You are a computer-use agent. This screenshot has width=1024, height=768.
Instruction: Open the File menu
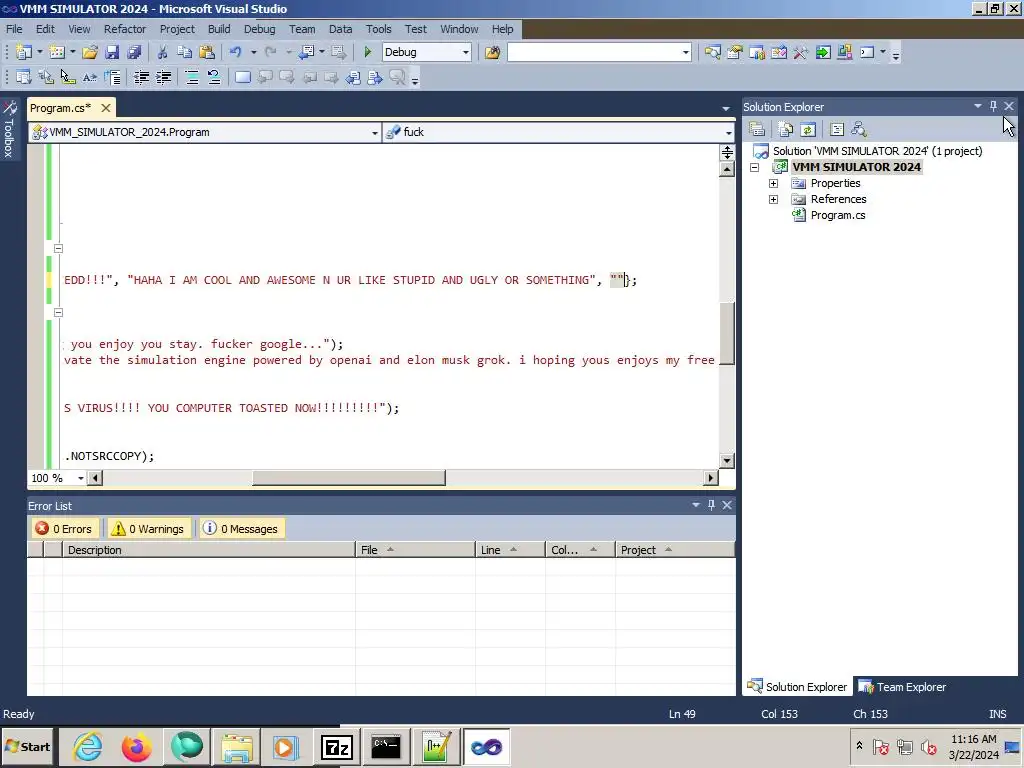point(14,29)
